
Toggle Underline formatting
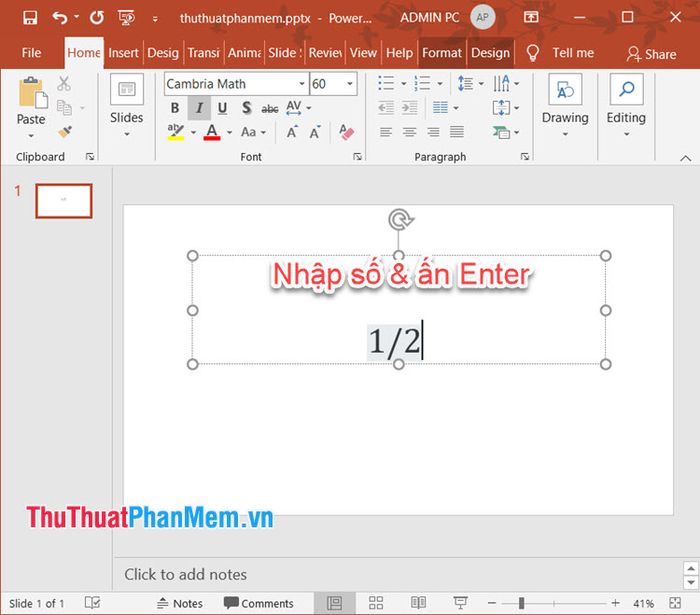(x=222, y=108)
